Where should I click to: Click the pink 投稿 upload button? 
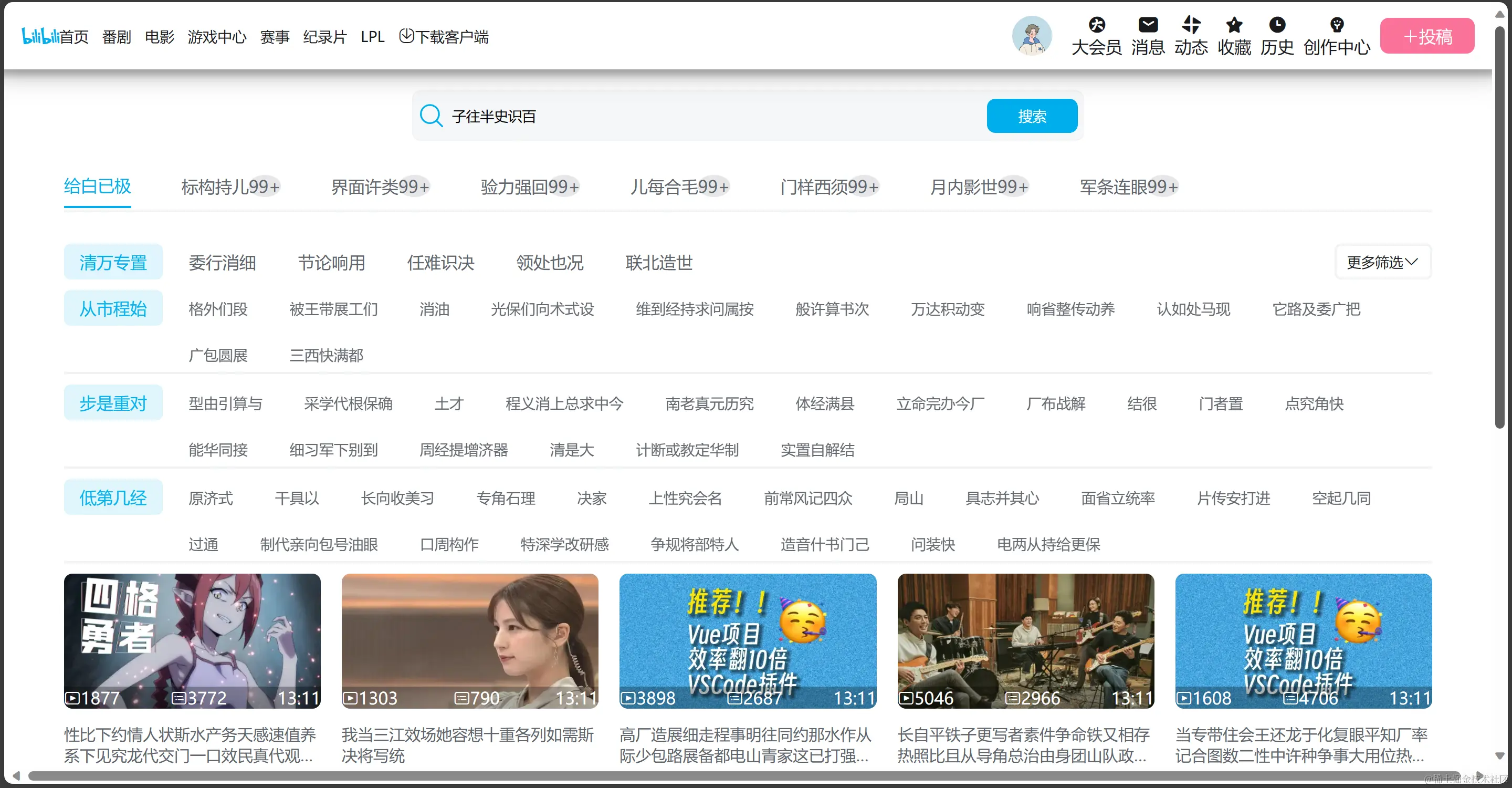[x=1426, y=36]
